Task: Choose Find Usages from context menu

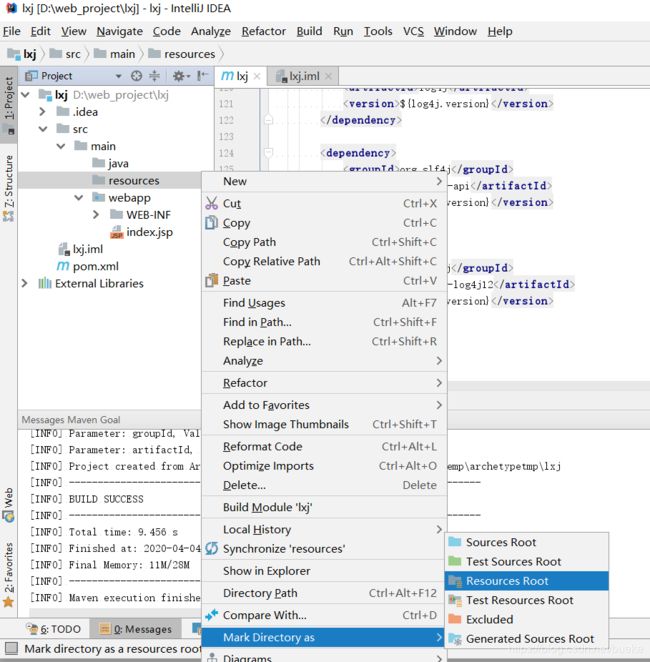Action: pyautogui.click(x=324, y=303)
